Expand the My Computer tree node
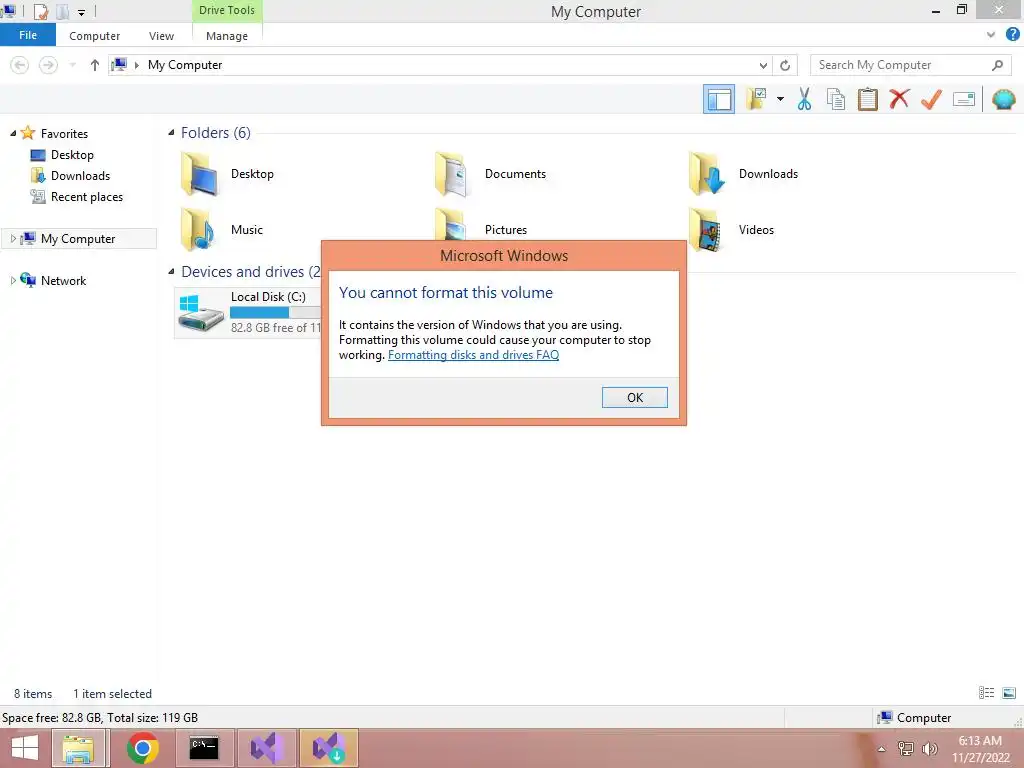1024x768 pixels. coord(13,238)
